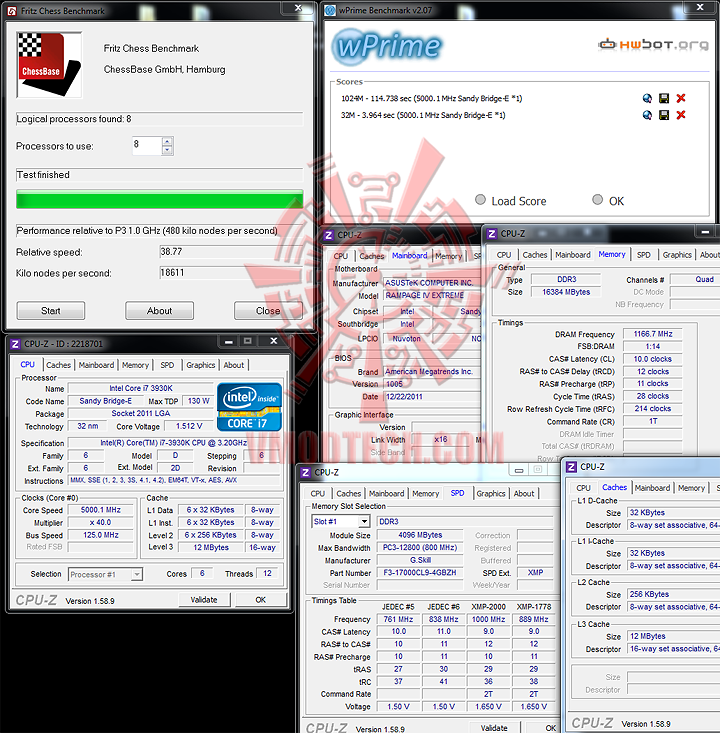720x733 pixels.
Task: Select the OK radio button in wPrime
Action: [598, 200]
